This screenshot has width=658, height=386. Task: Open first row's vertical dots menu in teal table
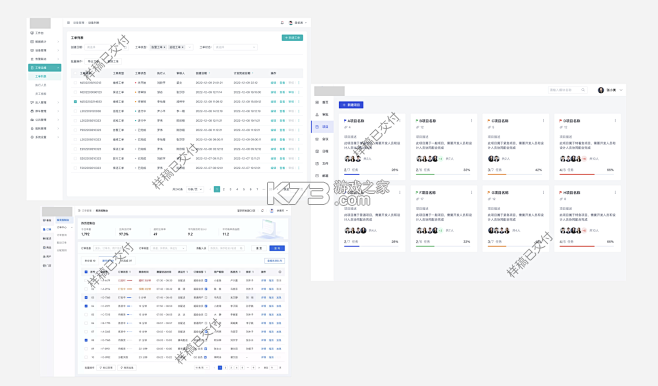tap(299, 83)
